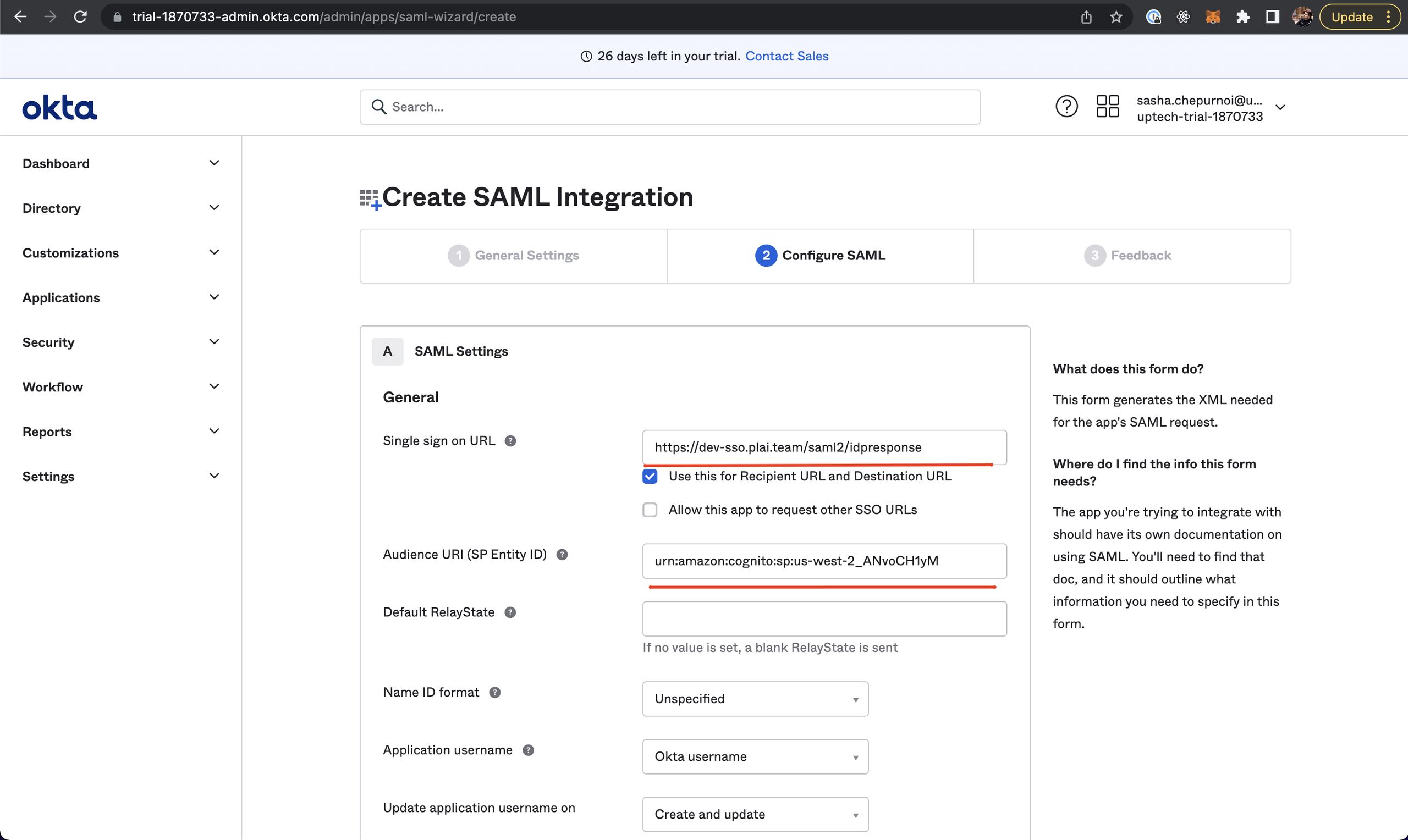Screen dimensions: 1408x840
Task: Bookmark page with the star icon
Action: click(x=1116, y=17)
